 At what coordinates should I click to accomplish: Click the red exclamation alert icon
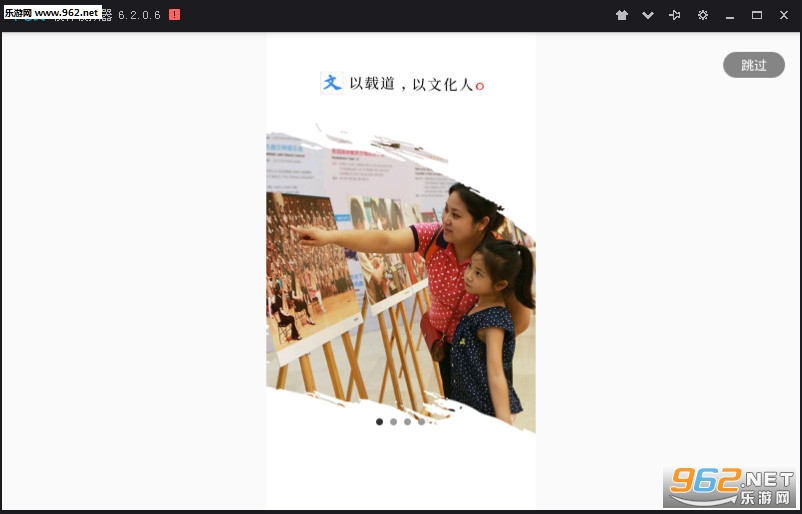(175, 15)
